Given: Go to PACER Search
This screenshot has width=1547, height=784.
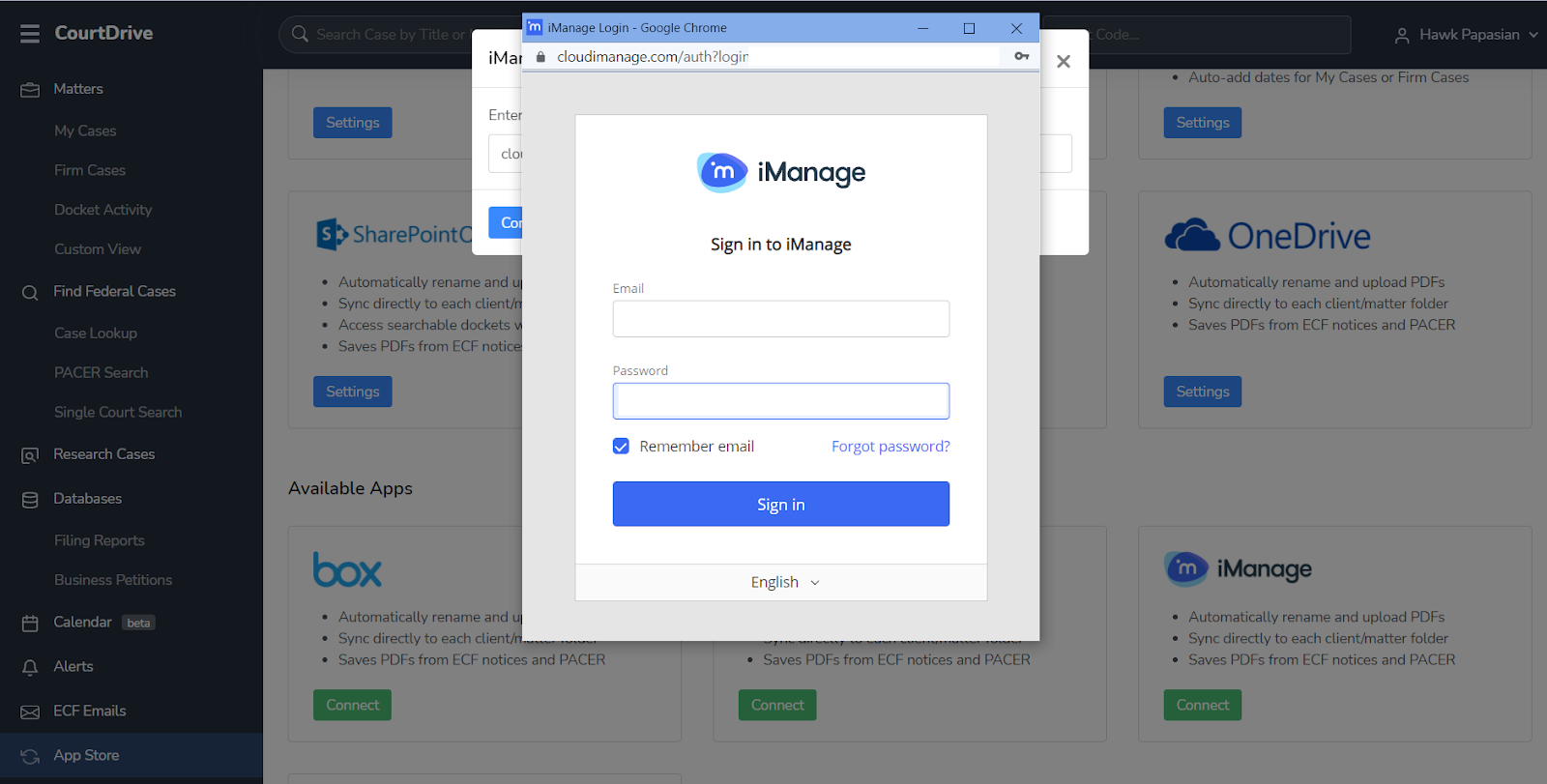Looking at the screenshot, I should click(x=102, y=372).
